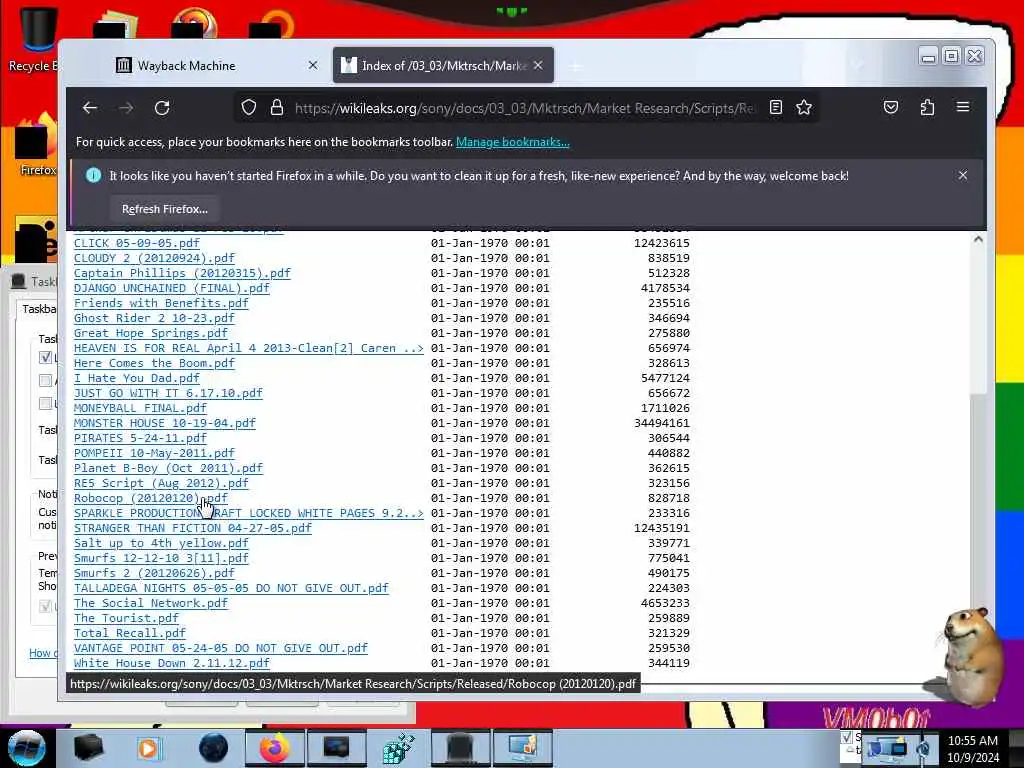Launch the media player taskbar icon

[149, 748]
